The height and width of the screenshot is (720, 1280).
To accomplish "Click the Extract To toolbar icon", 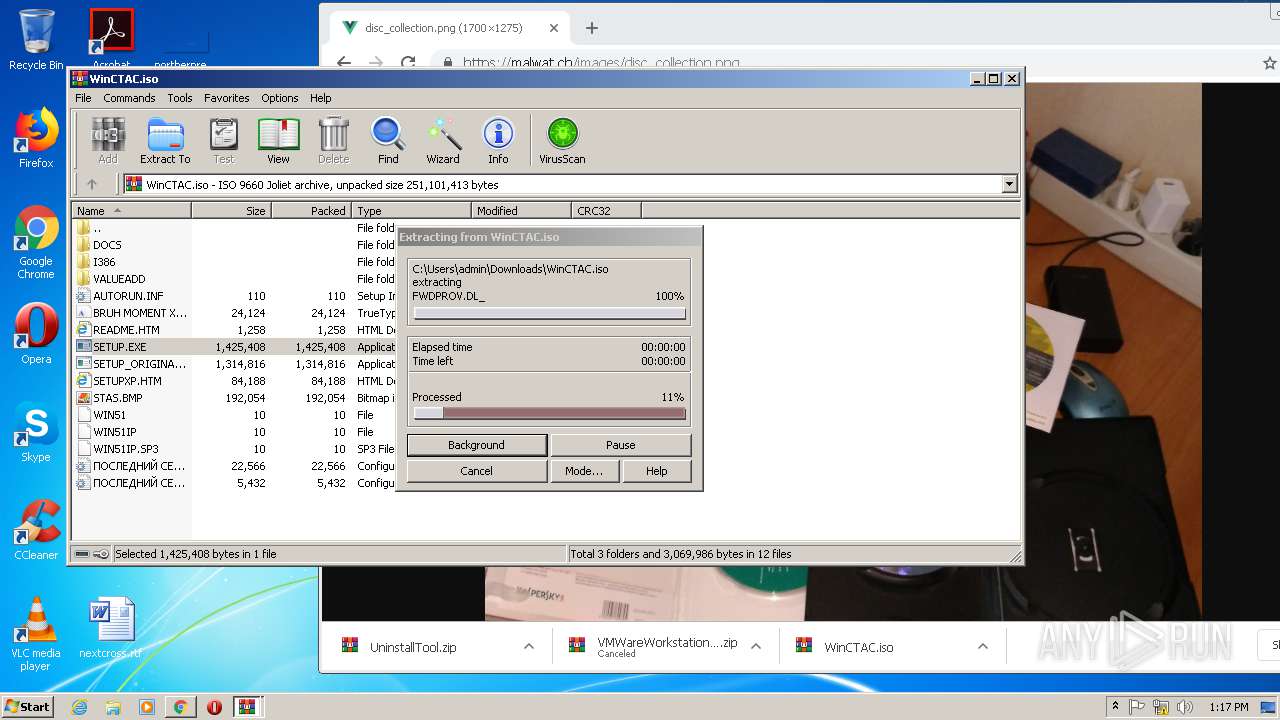I will (x=165, y=140).
